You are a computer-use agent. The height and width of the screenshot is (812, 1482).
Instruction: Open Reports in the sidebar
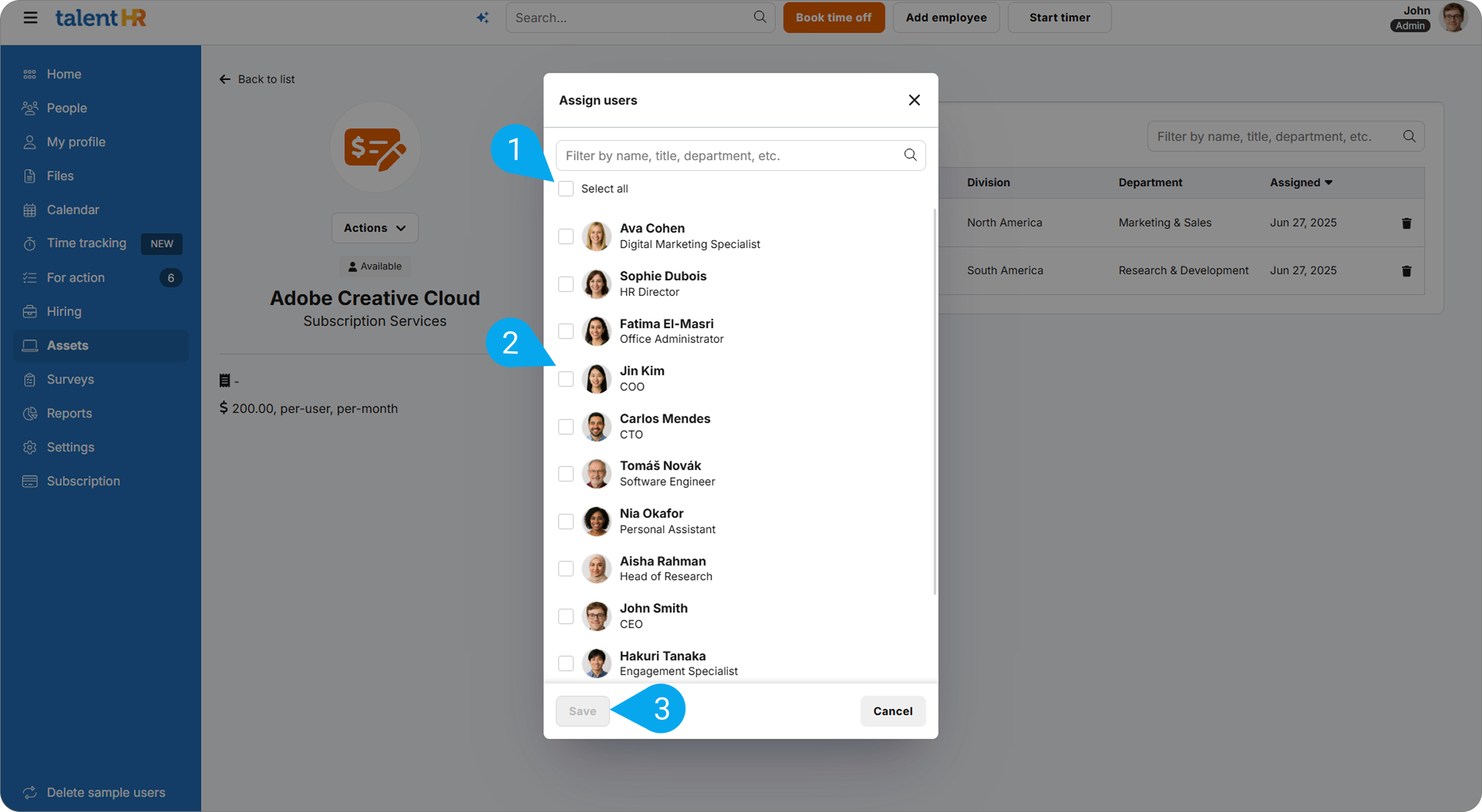(x=101, y=413)
